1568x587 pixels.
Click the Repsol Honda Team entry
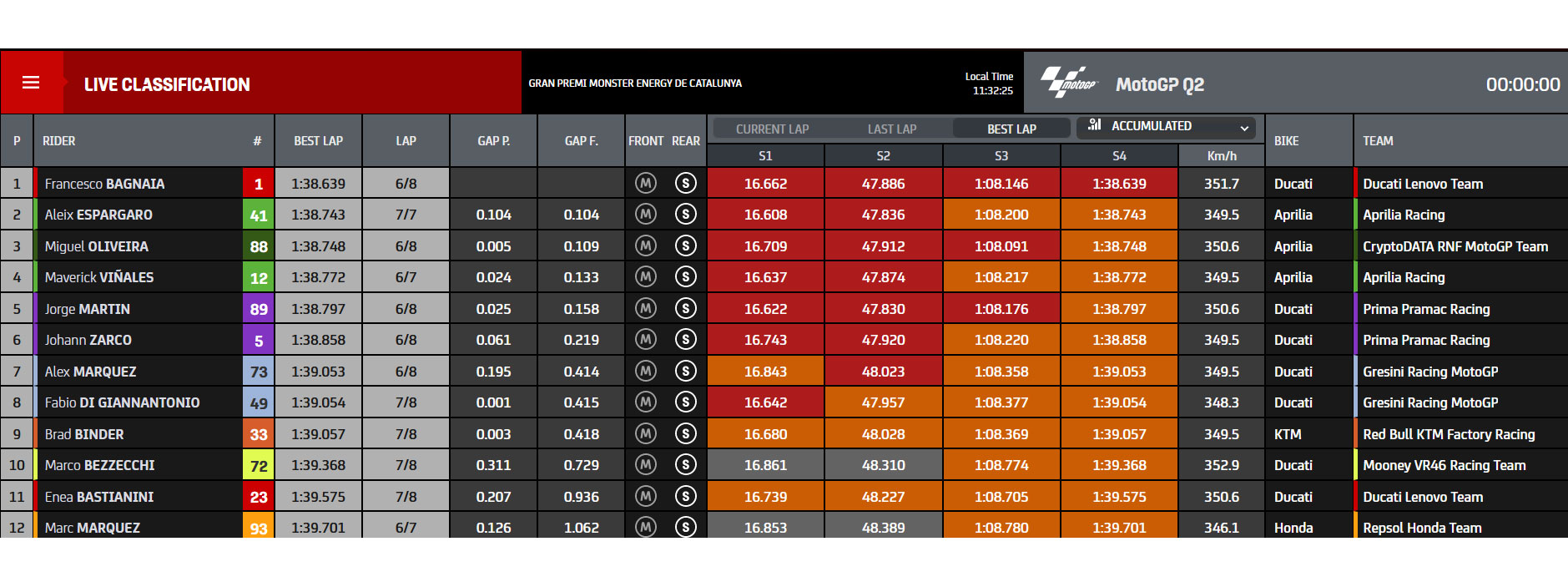[x=1422, y=528]
